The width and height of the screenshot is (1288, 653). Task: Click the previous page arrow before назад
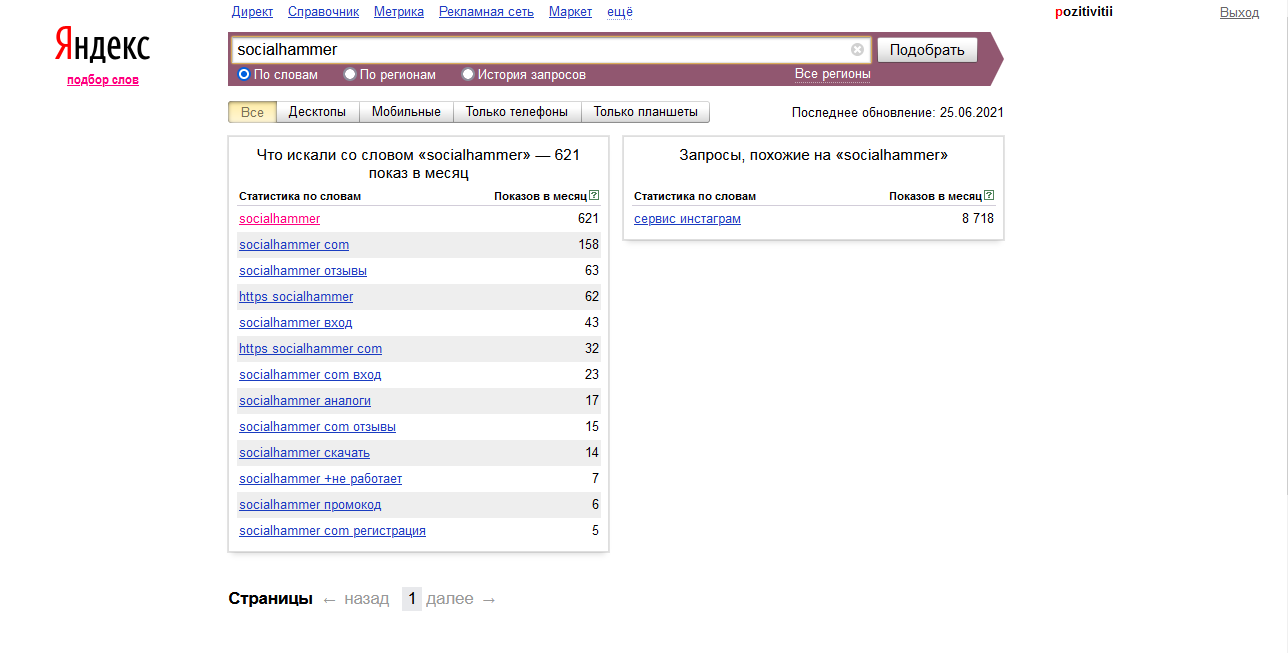[330, 599]
